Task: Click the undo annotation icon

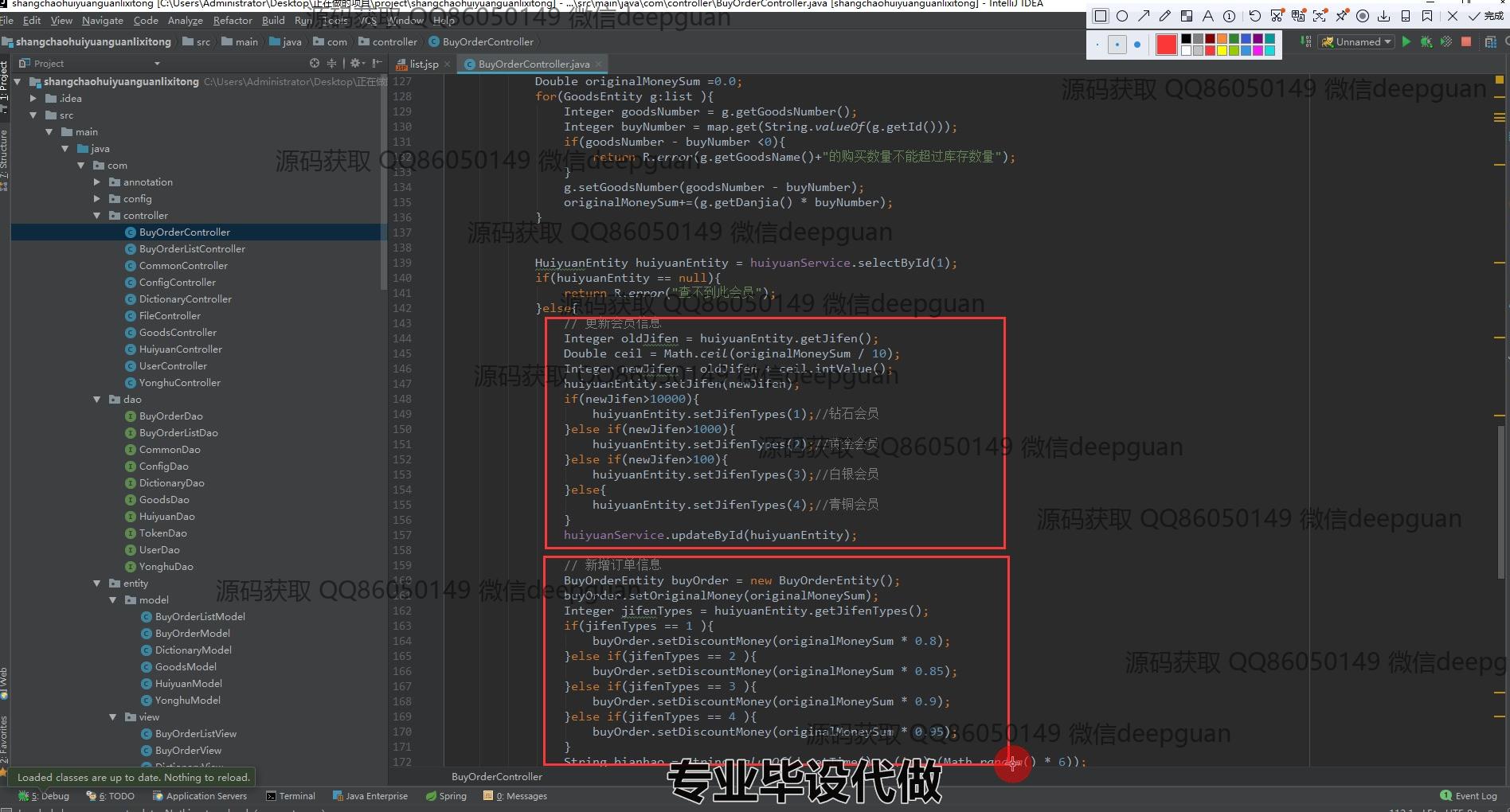Action: click(1255, 16)
